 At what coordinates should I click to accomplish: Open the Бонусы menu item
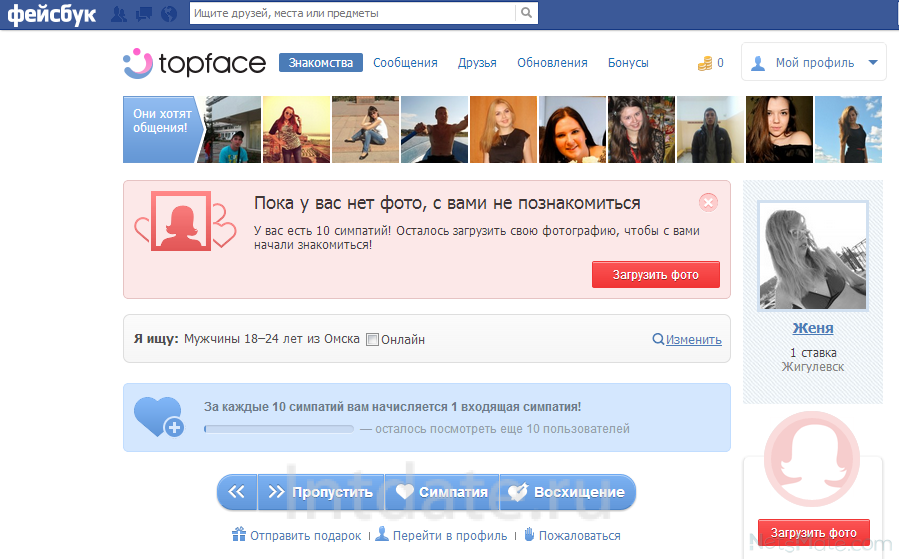pos(628,62)
